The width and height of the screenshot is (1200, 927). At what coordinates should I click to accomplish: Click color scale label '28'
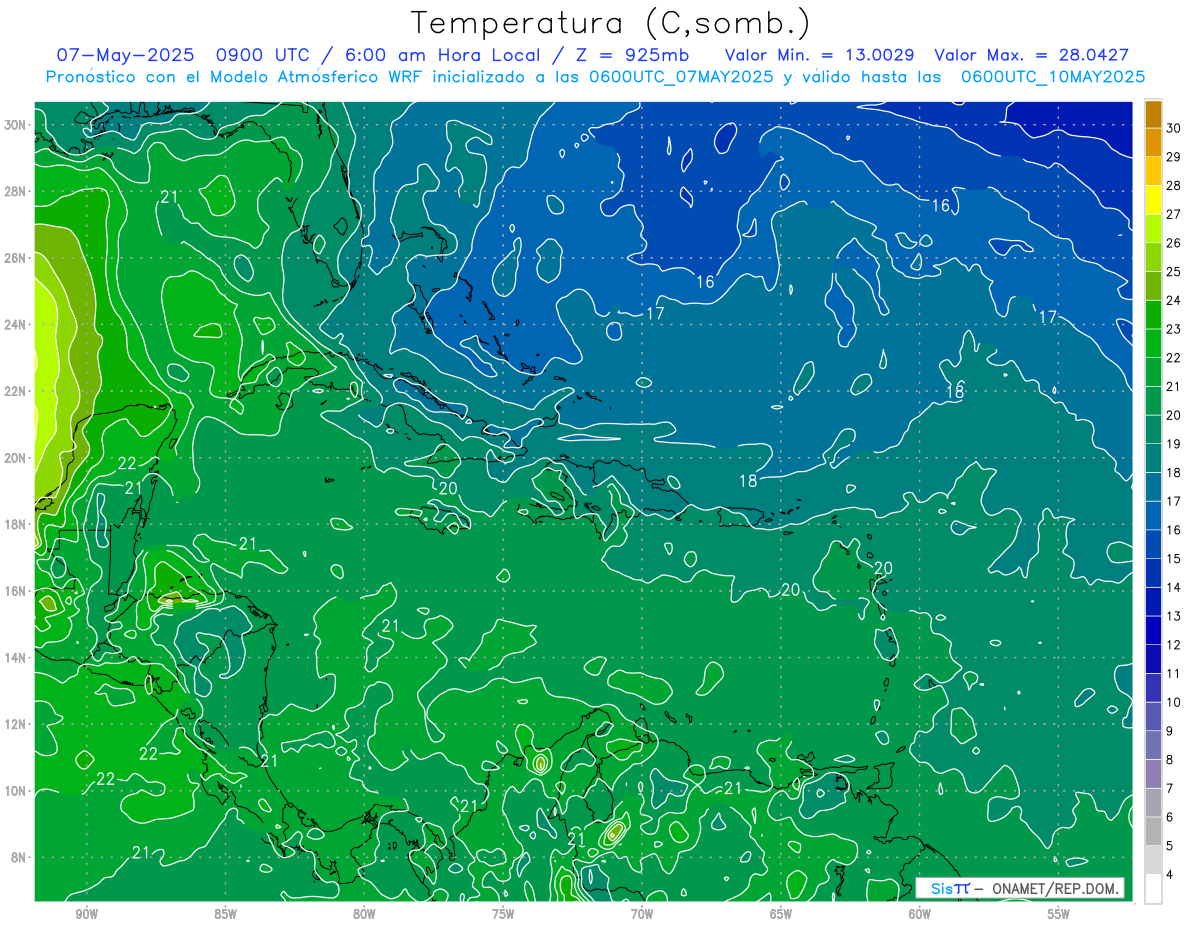pyautogui.click(x=1174, y=185)
